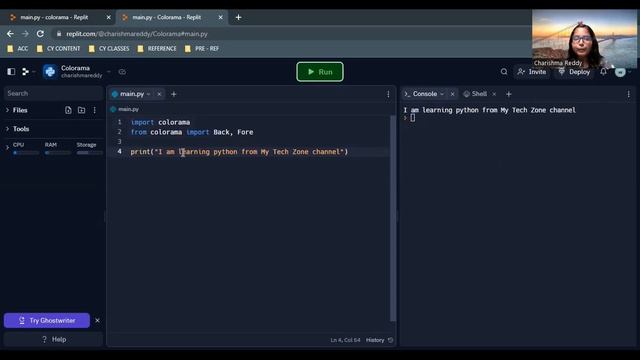Expand the CPU RAM Storage resources

click(7, 148)
